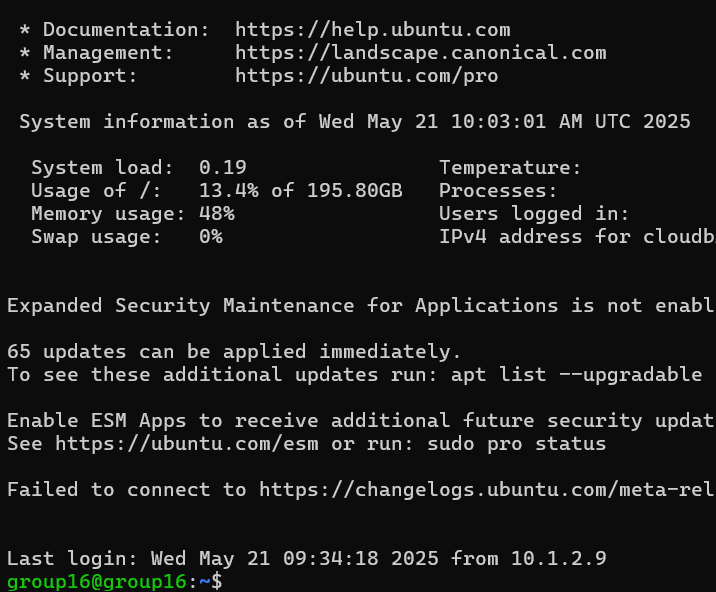The width and height of the screenshot is (716, 592).
Task: Click the 13.4% of 195.80GB disk usage text
Action: click(x=301, y=190)
